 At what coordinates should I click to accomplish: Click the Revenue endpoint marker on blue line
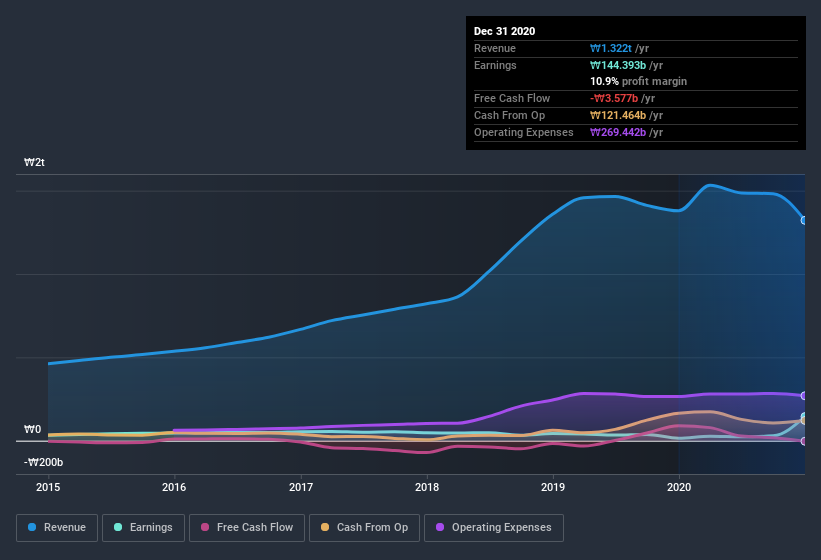point(804,220)
